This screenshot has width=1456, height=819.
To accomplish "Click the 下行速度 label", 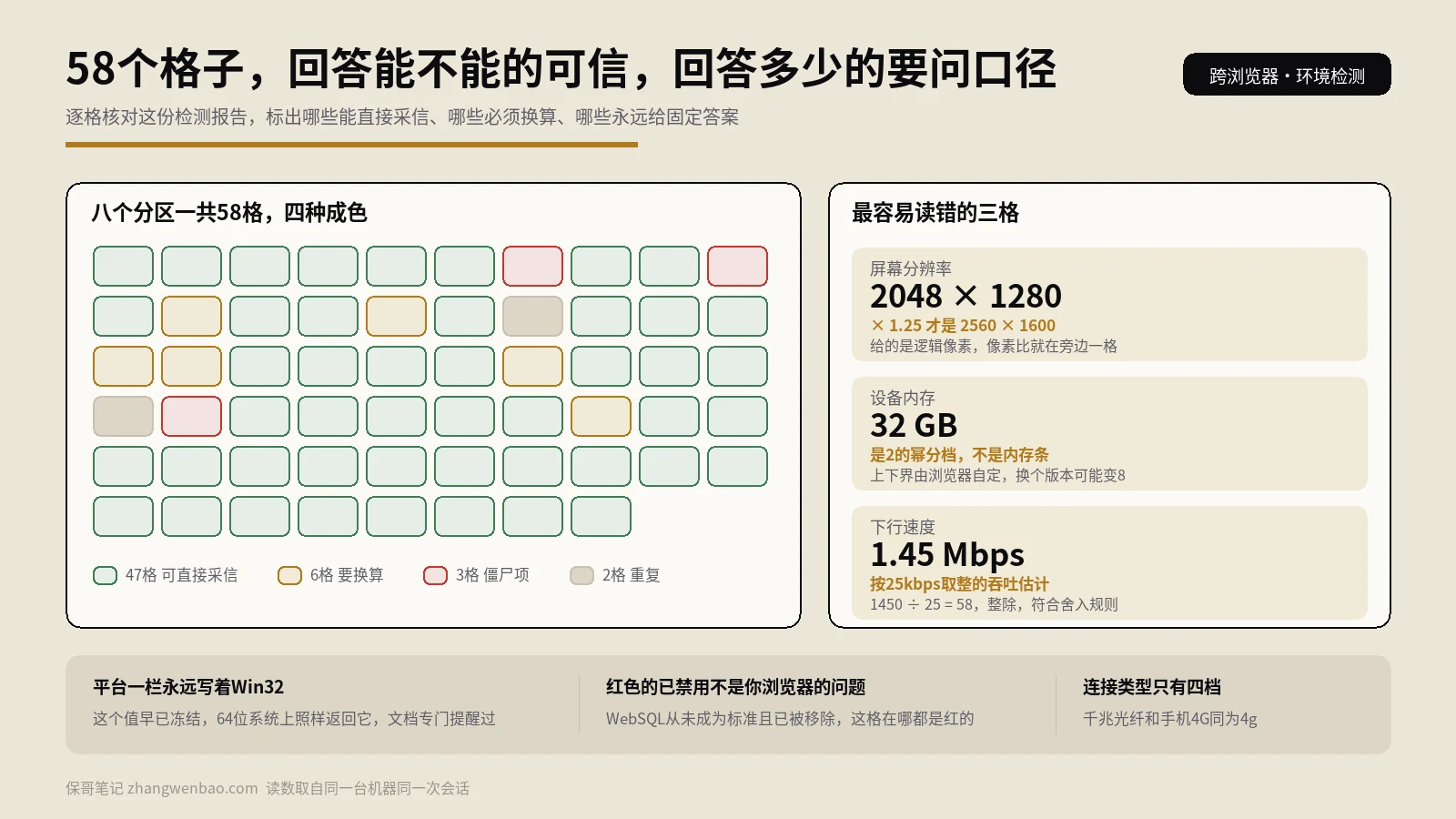I will tap(903, 527).
